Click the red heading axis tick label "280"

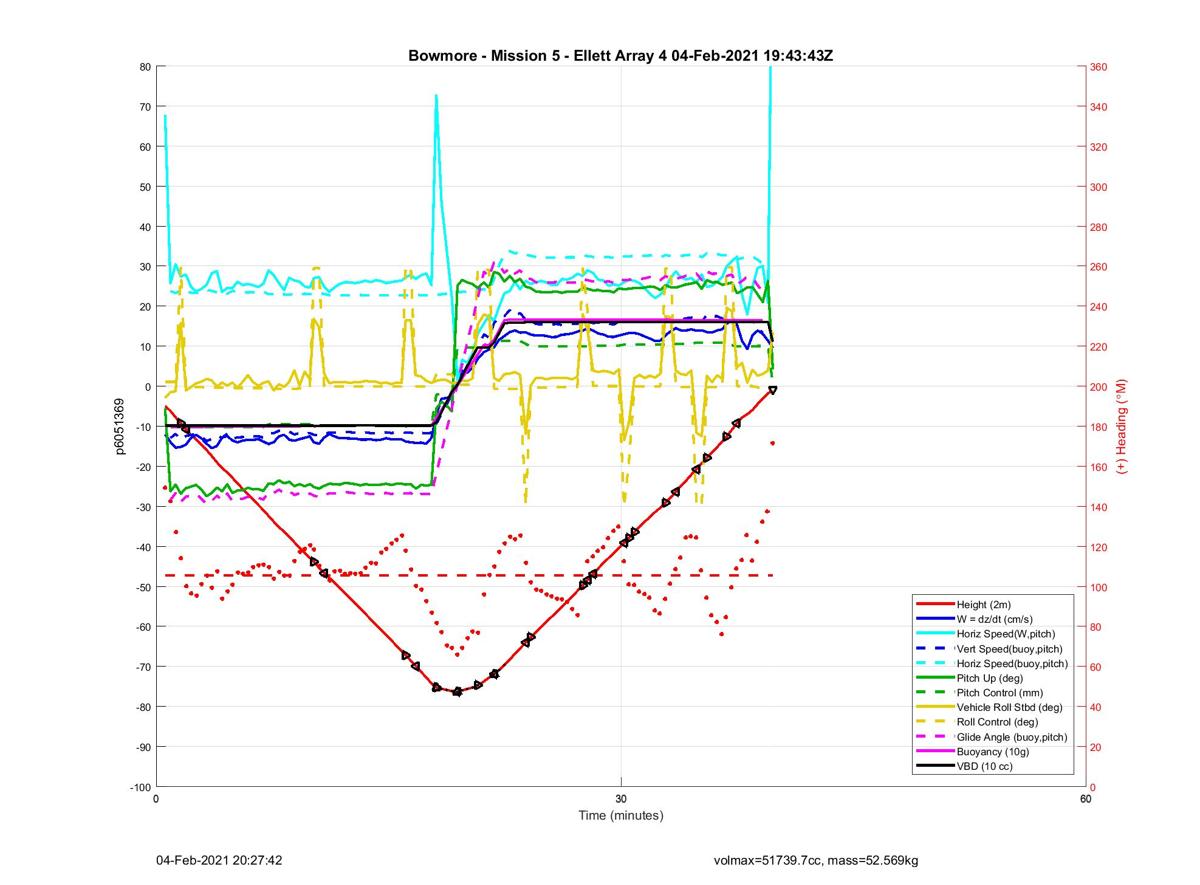[1099, 227]
